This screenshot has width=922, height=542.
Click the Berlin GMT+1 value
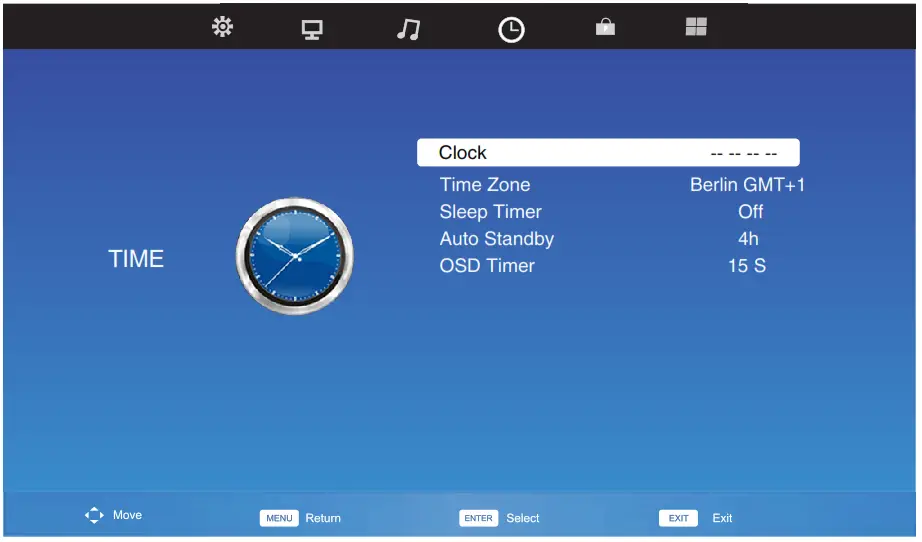coord(747,185)
